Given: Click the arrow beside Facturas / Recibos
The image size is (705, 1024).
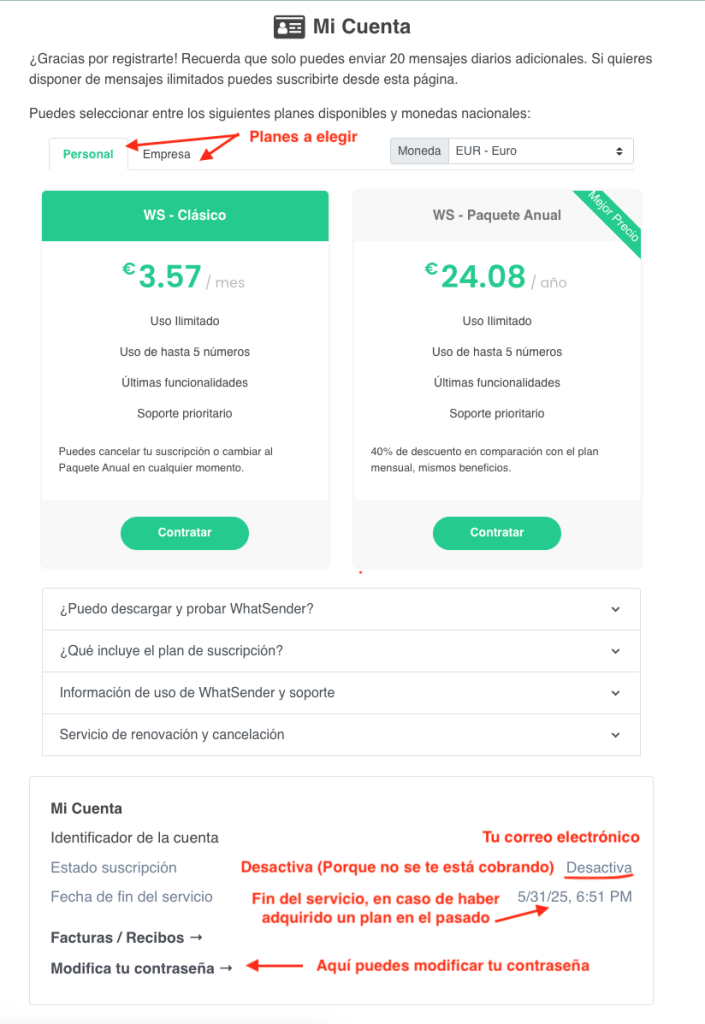Looking at the screenshot, I should [x=196, y=938].
